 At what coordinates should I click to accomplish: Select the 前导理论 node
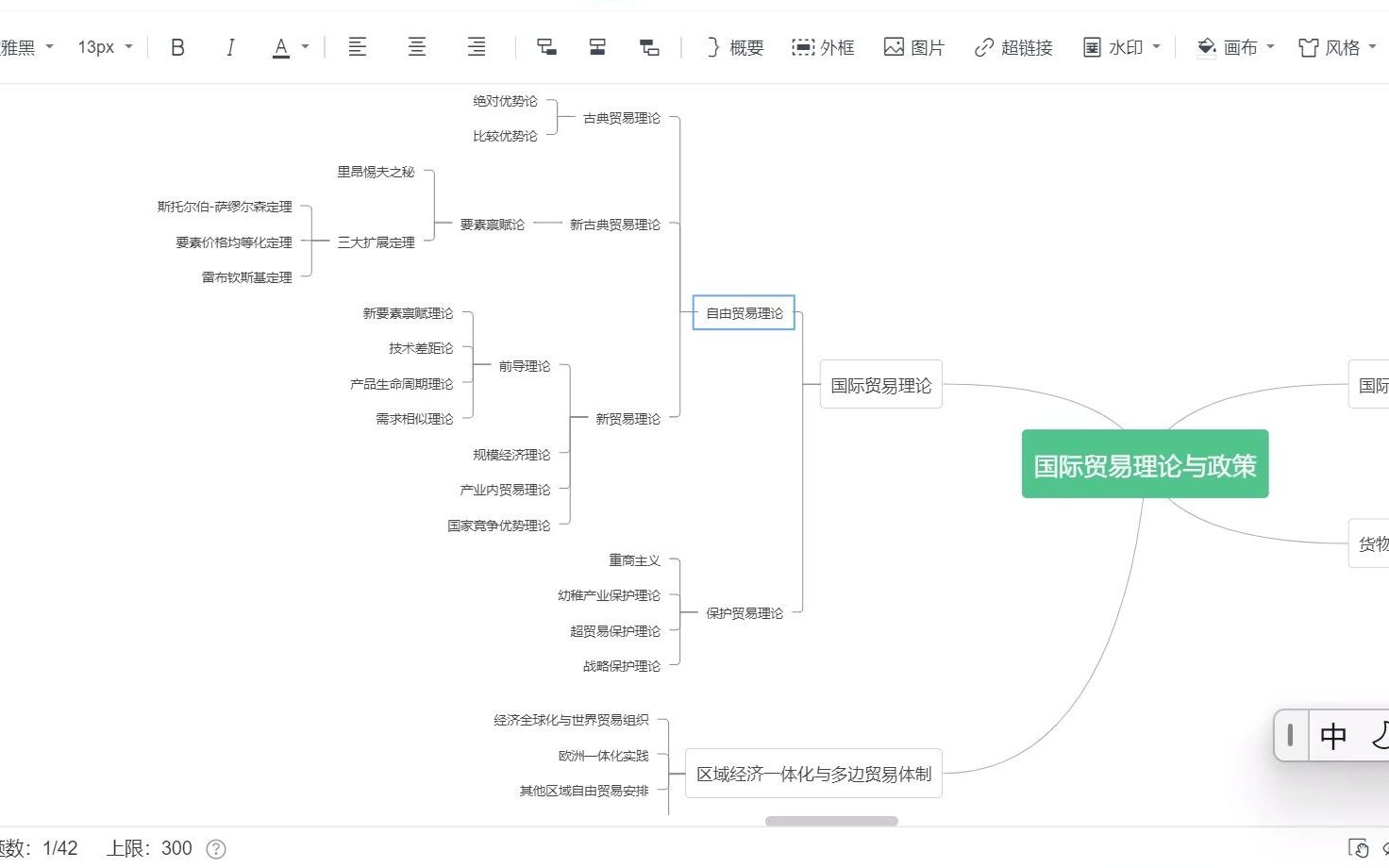point(524,366)
